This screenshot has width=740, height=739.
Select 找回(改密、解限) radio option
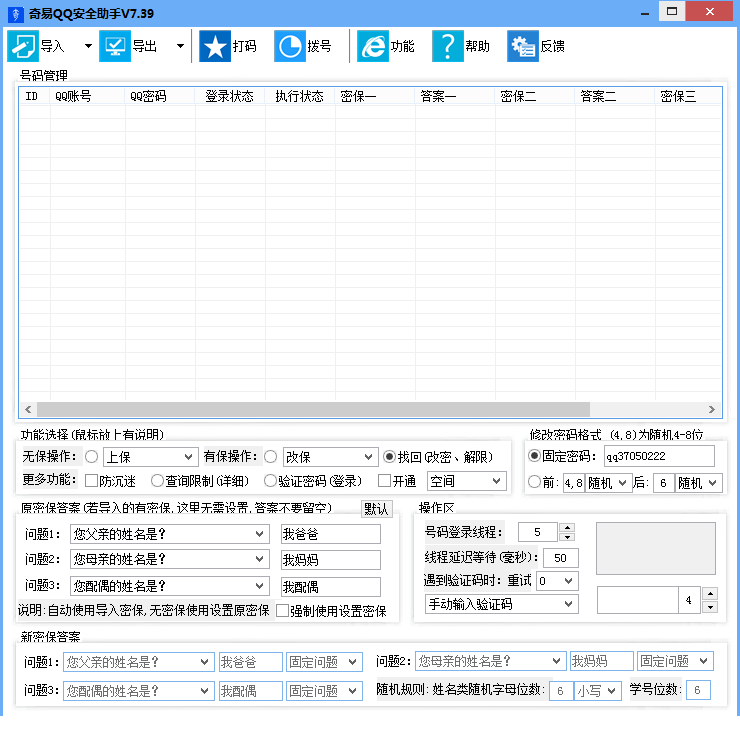[x=389, y=456]
